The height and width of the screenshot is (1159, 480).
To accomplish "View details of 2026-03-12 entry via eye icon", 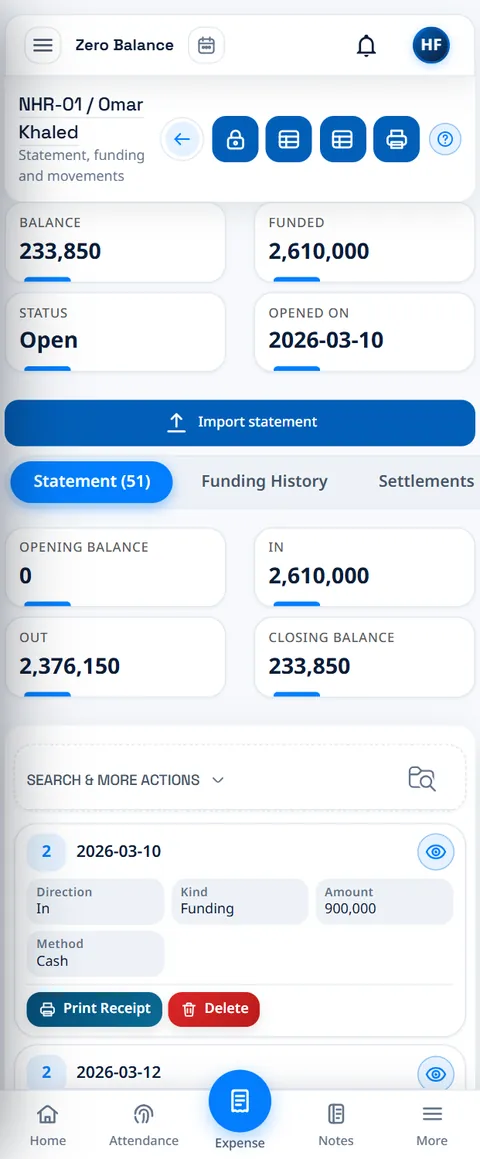I will [436, 1074].
